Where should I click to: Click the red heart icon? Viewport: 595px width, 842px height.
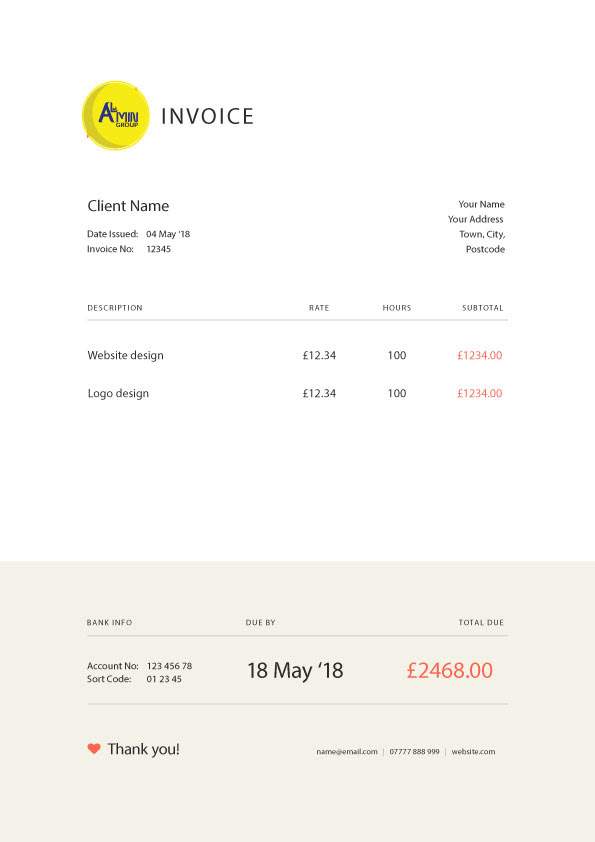(94, 749)
